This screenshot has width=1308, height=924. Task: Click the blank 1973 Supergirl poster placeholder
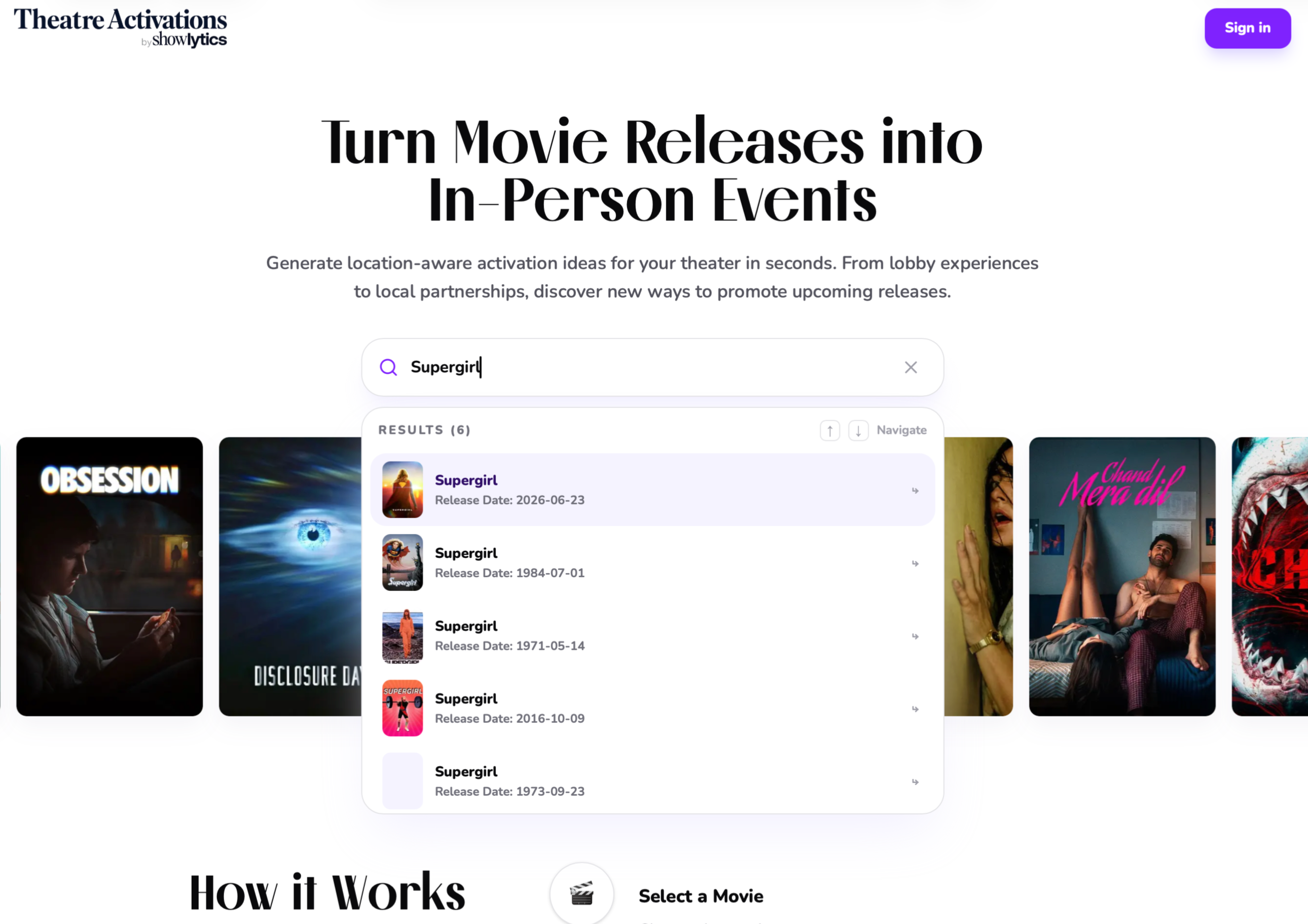click(402, 781)
